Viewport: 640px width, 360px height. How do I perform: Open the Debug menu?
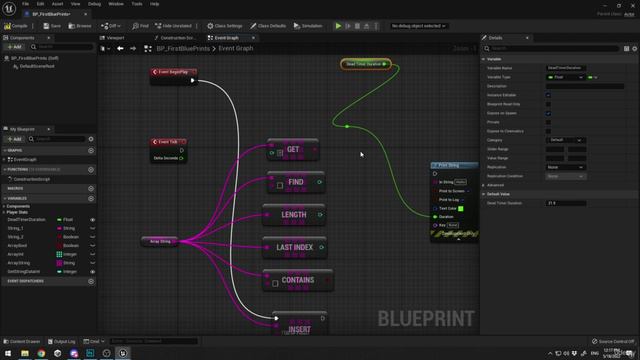click(x=94, y=4)
